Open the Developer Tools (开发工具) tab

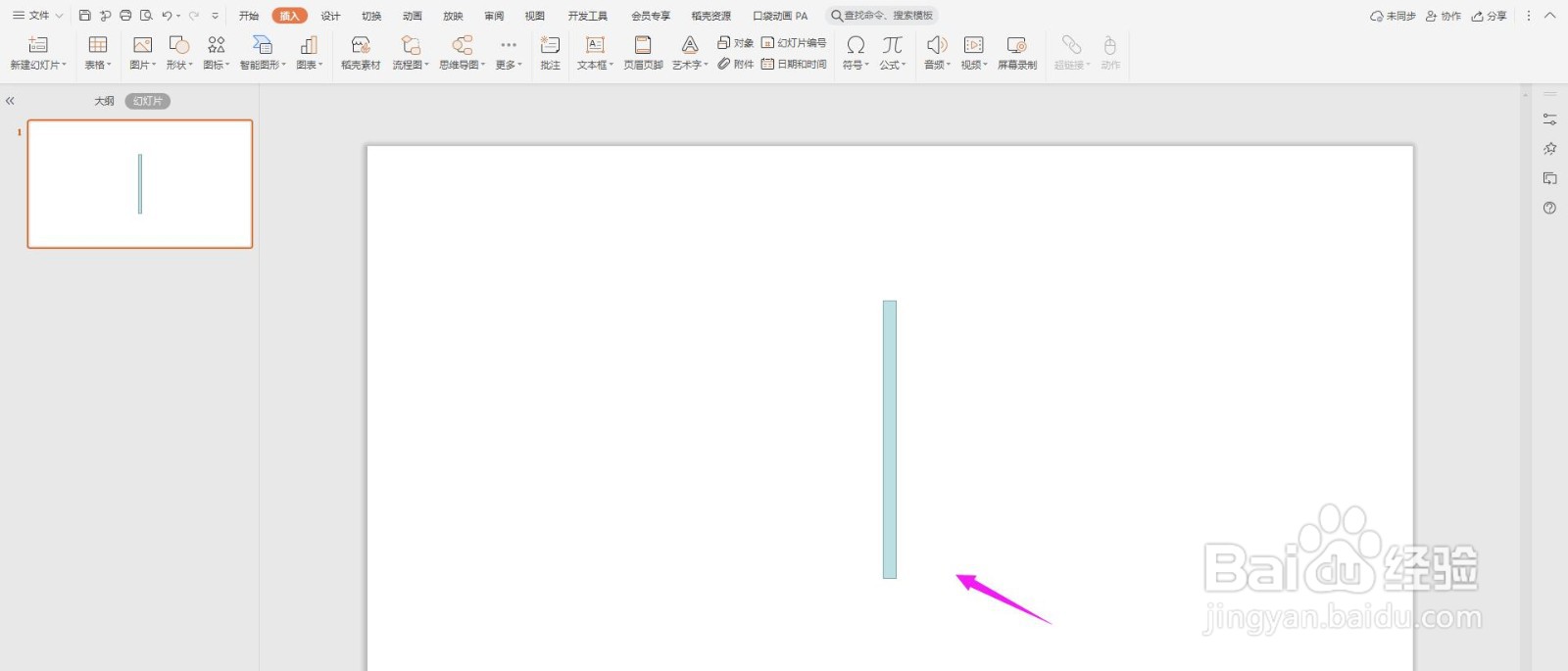pos(587,16)
